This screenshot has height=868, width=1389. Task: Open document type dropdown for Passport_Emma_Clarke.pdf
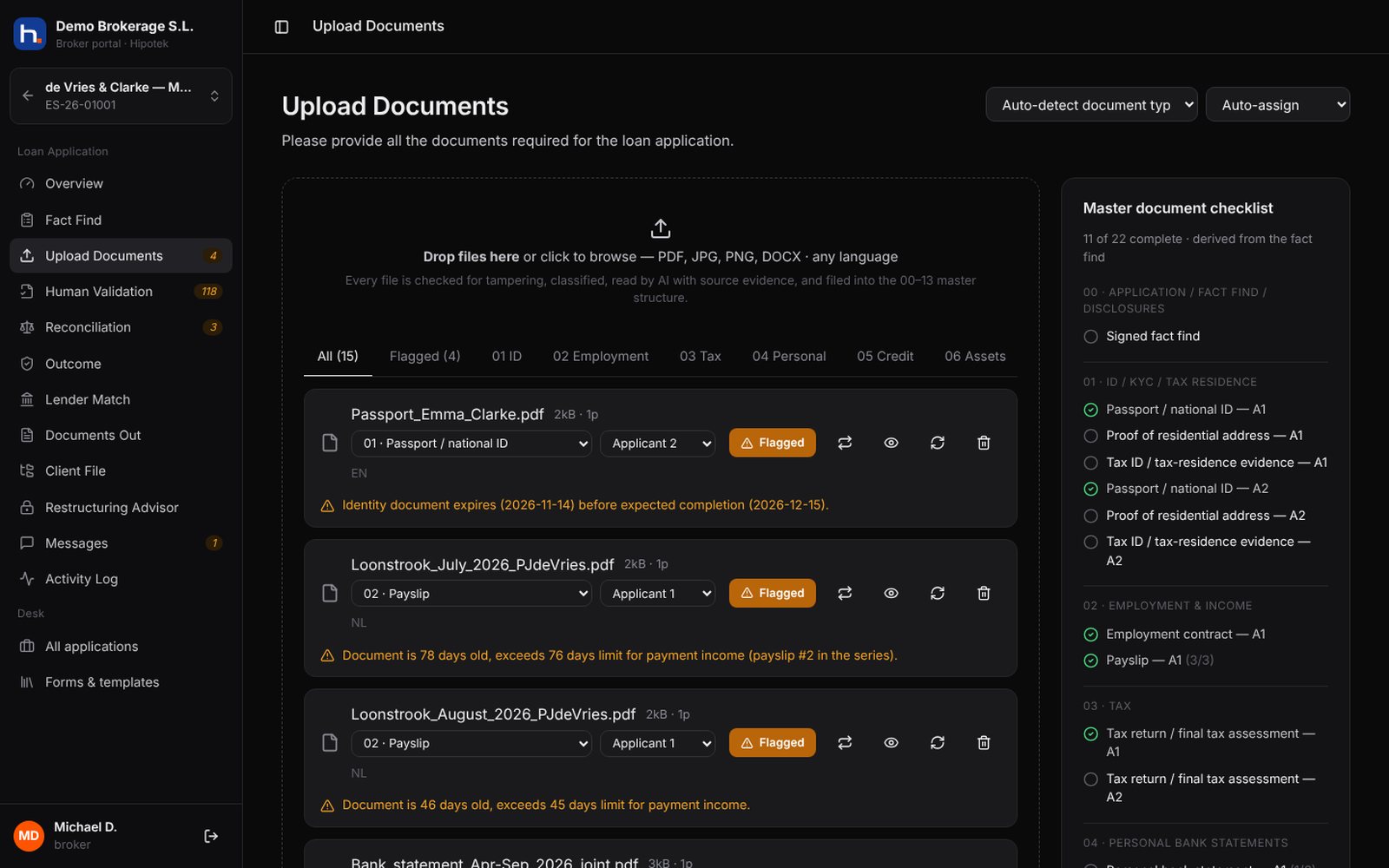471,444
